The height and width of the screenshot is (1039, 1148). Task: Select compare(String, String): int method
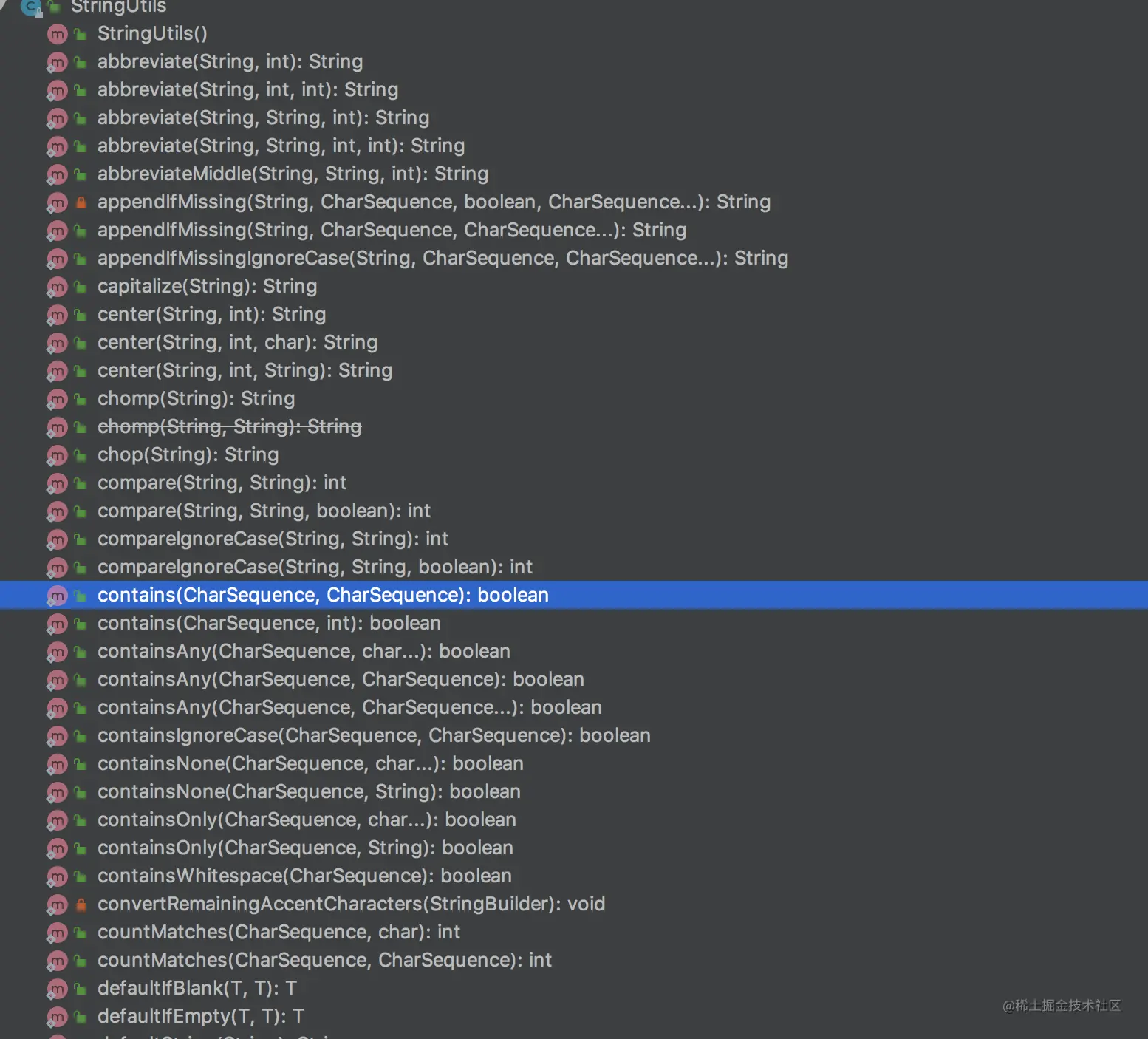222,483
